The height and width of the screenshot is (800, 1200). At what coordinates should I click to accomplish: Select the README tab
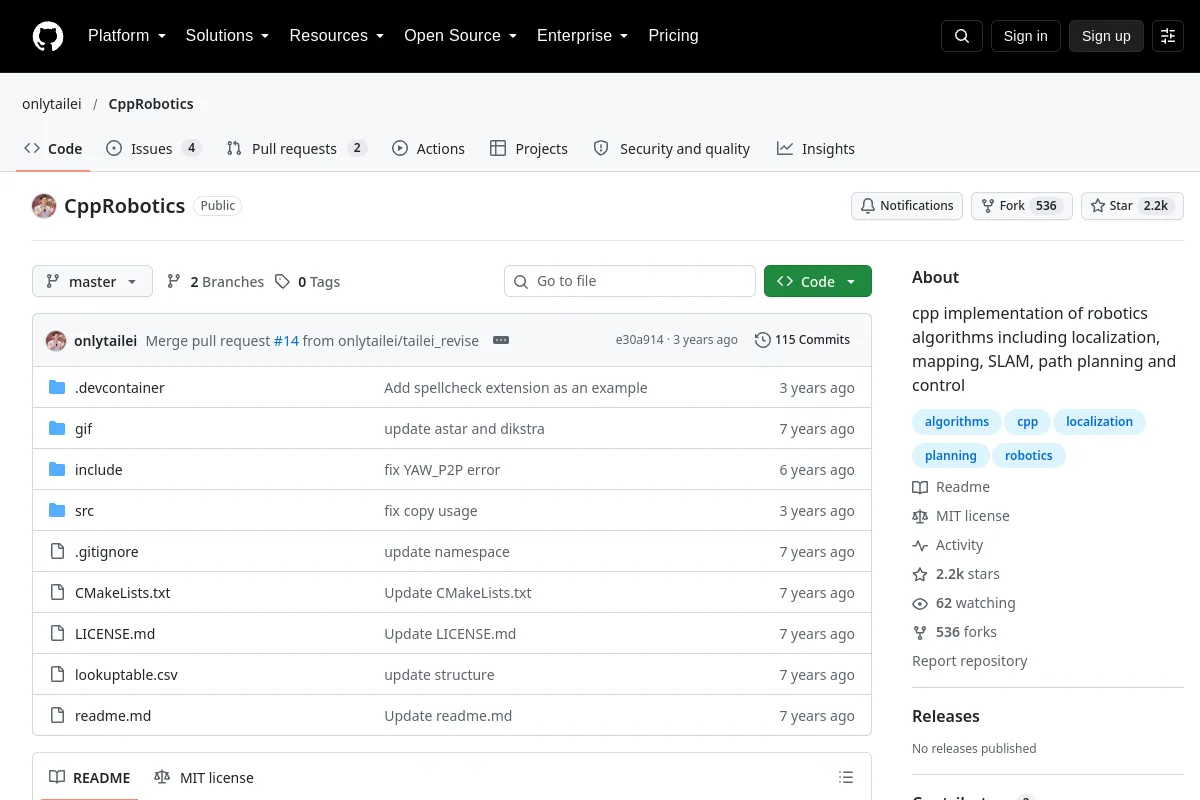[x=90, y=777]
